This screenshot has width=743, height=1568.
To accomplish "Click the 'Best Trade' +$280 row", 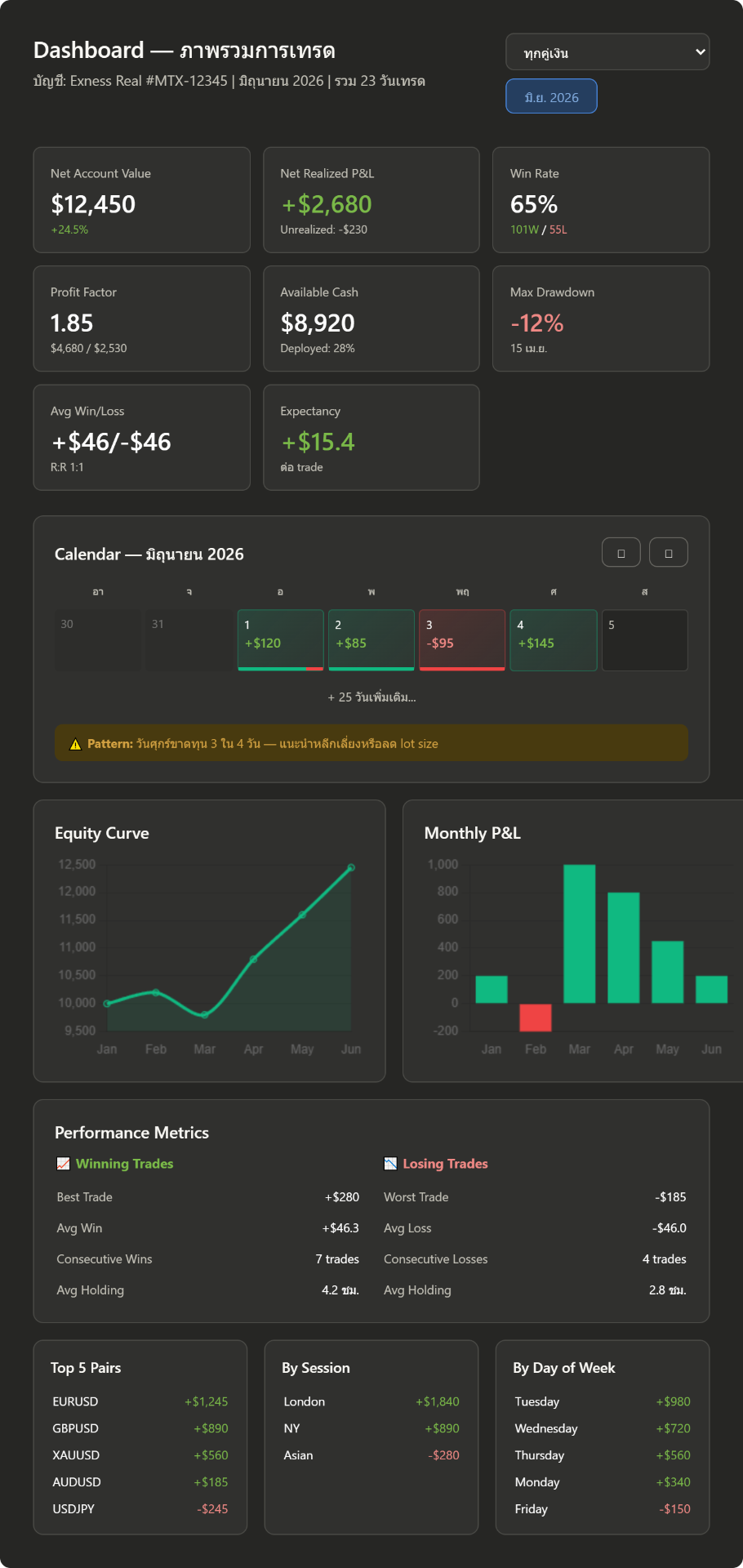I will 208,1197.
